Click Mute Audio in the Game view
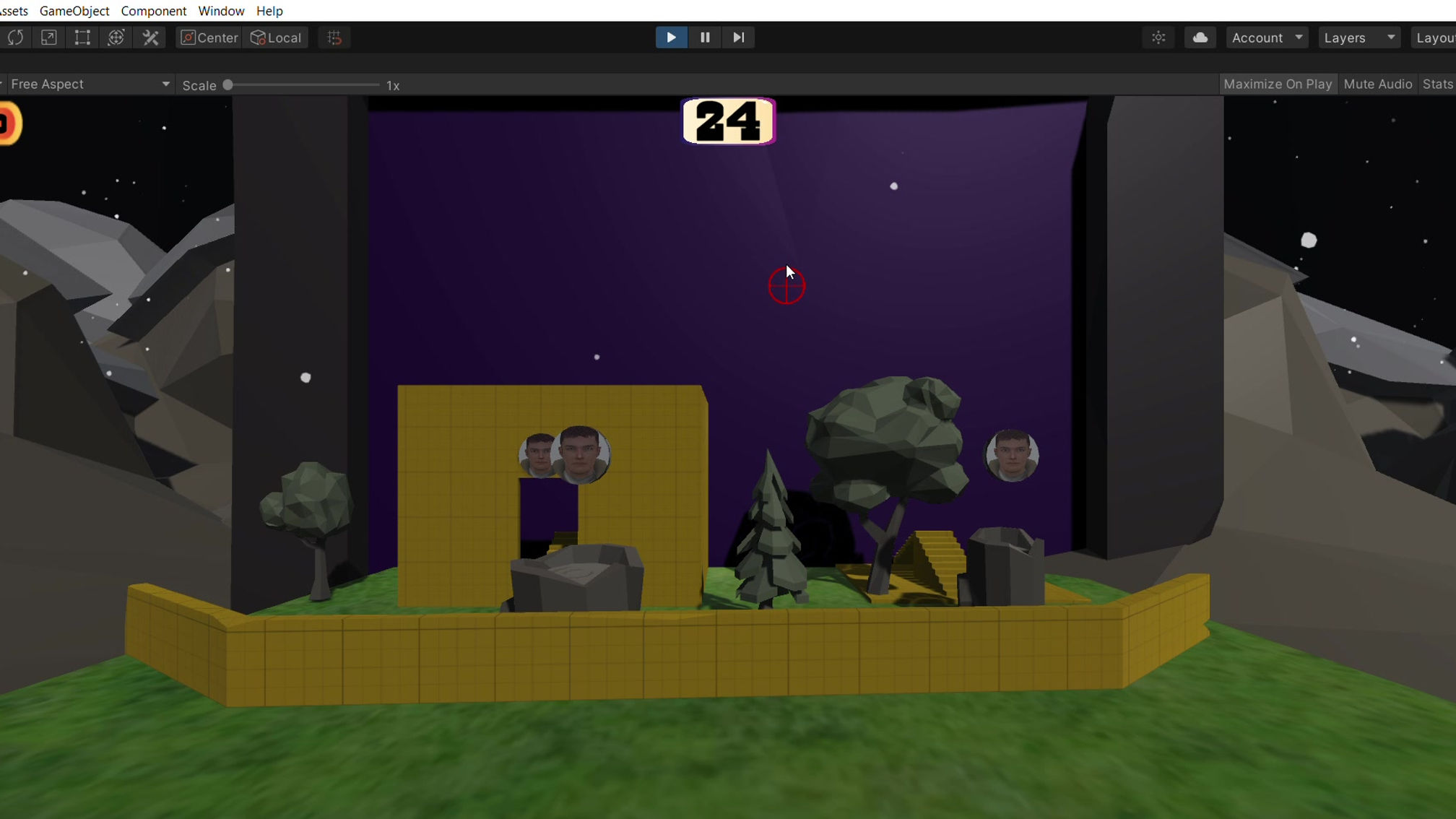The image size is (1456, 819). 1377,84
